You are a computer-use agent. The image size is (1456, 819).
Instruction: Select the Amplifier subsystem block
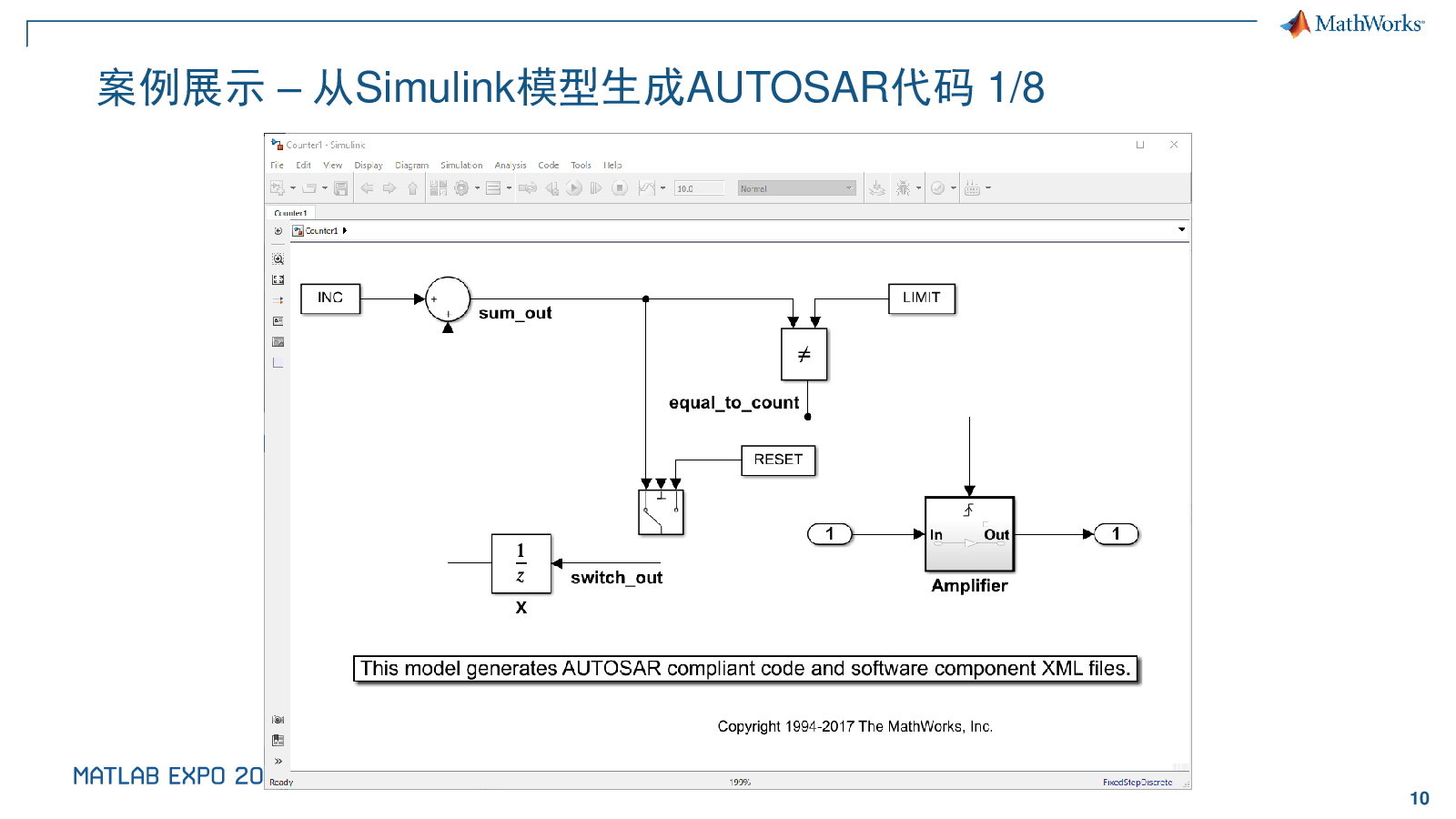(x=969, y=534)
